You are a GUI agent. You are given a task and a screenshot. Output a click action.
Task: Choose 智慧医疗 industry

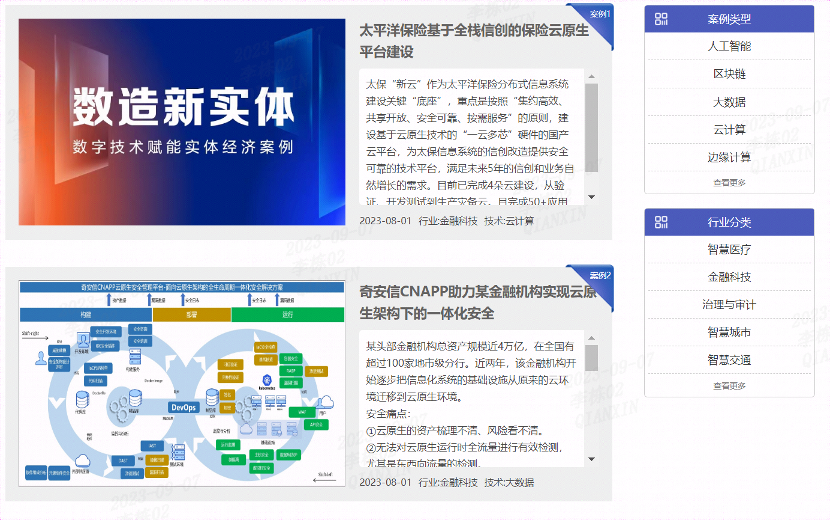click(729, 249)
